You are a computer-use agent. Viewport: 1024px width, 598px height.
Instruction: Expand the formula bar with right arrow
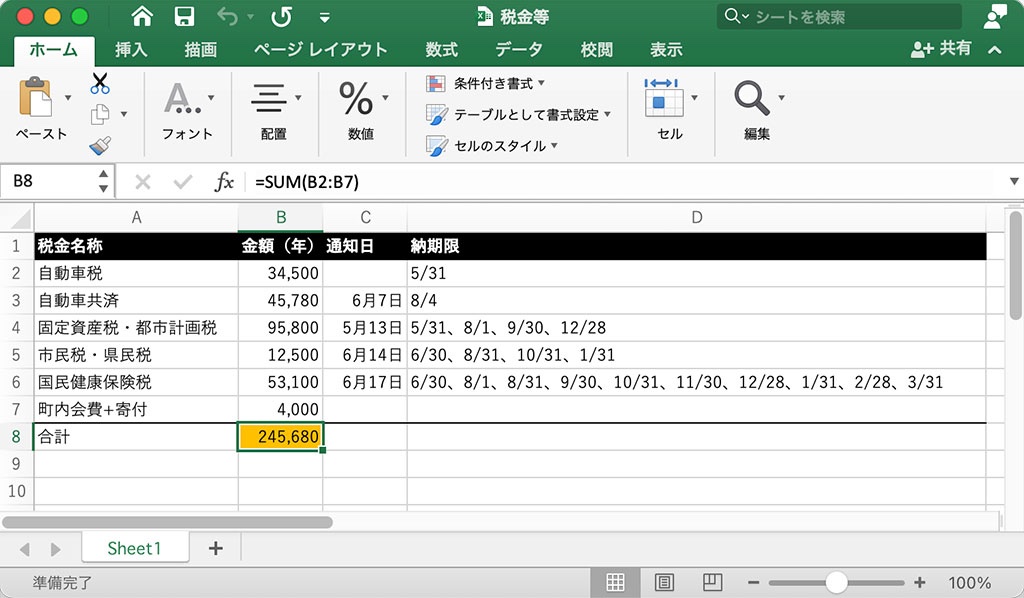point(1013,181)
